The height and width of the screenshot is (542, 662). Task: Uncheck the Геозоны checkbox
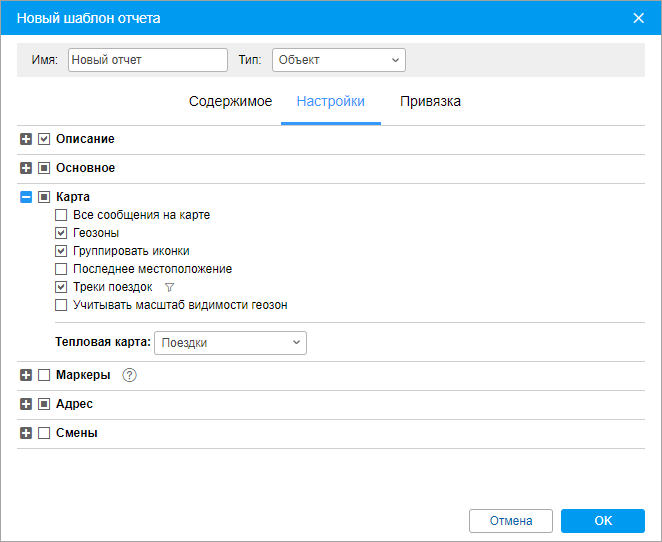coord(61,233)
